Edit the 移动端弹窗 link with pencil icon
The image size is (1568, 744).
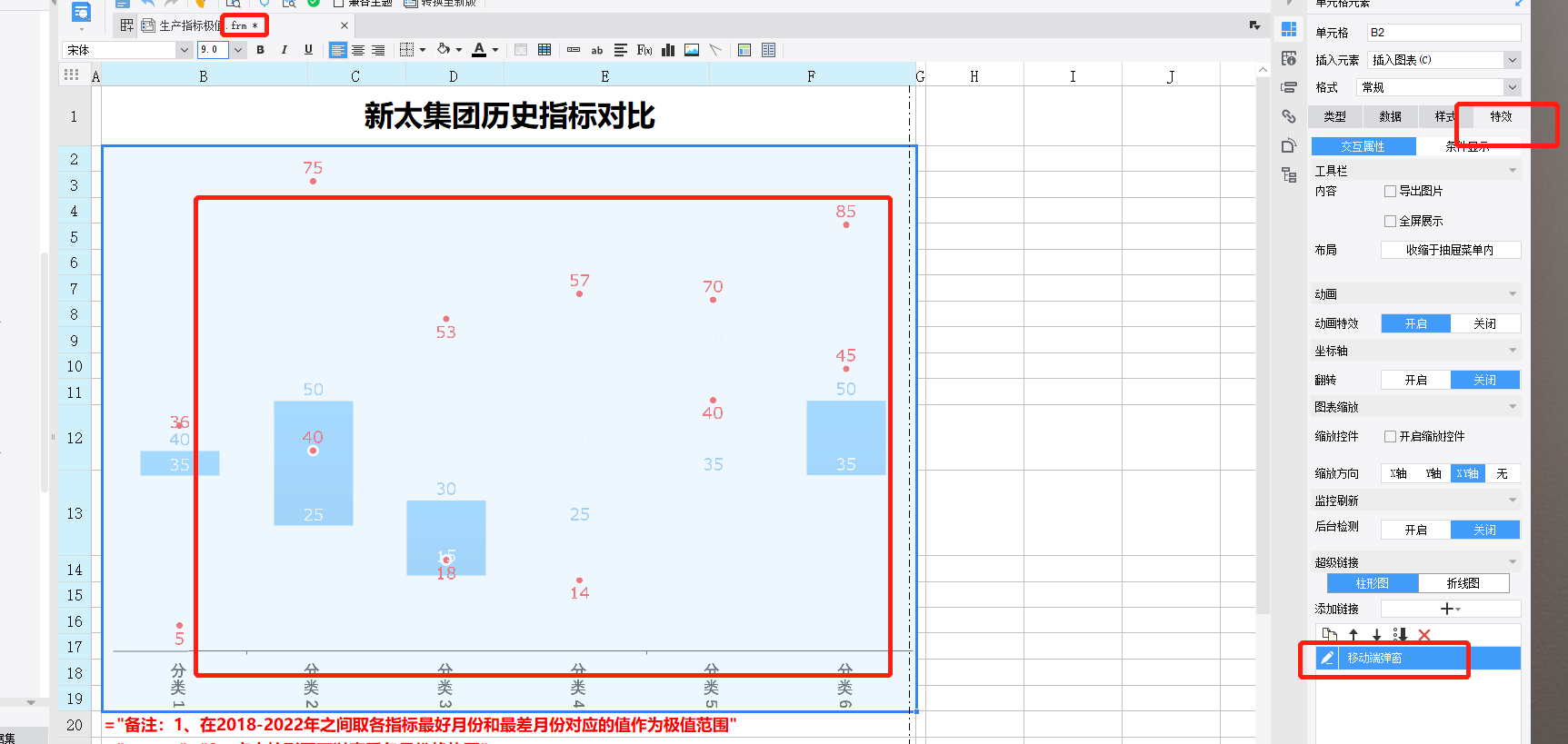tap(1327, 658)
